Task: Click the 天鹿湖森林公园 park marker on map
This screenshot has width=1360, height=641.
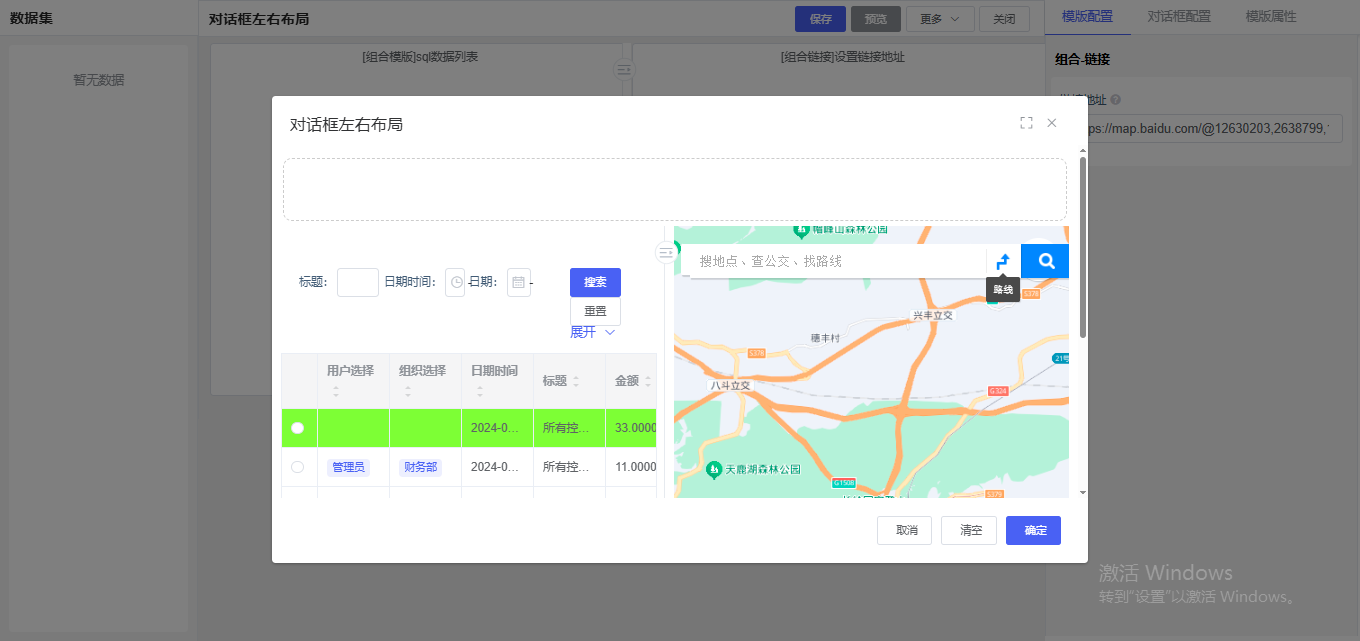Action: tap(714, 469)
